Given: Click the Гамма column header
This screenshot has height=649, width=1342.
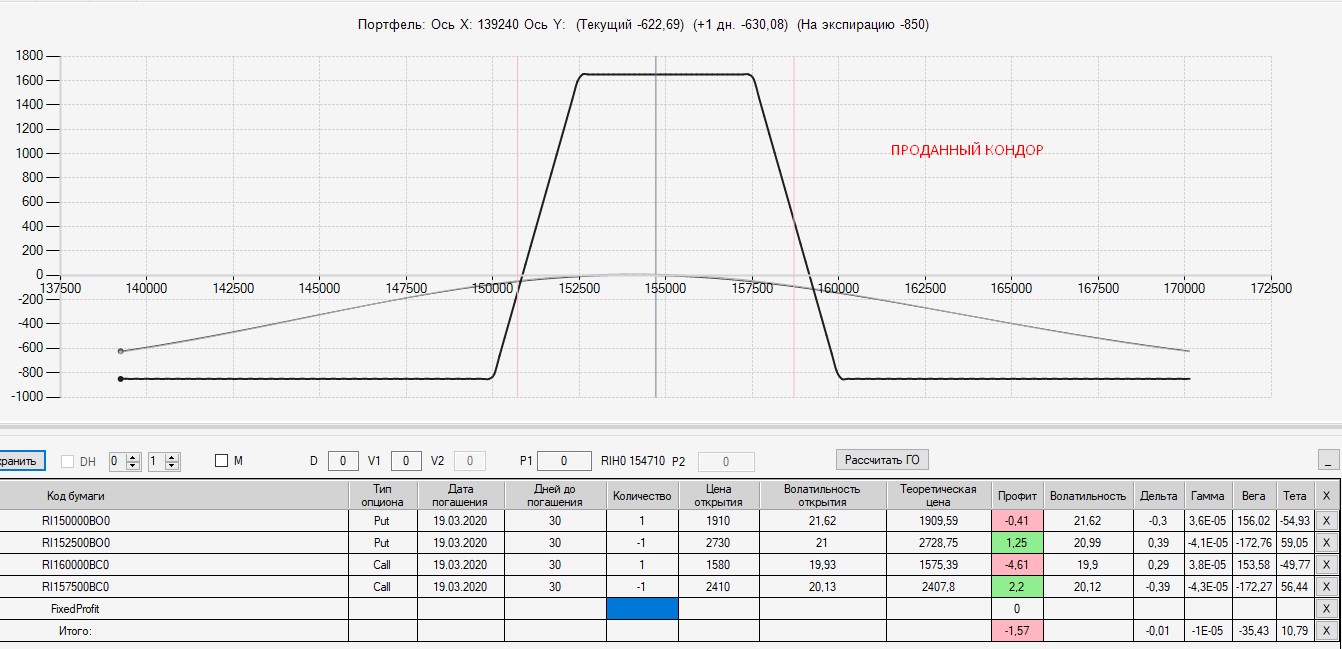Looking at the screenshot, I should coord(1208,495).
